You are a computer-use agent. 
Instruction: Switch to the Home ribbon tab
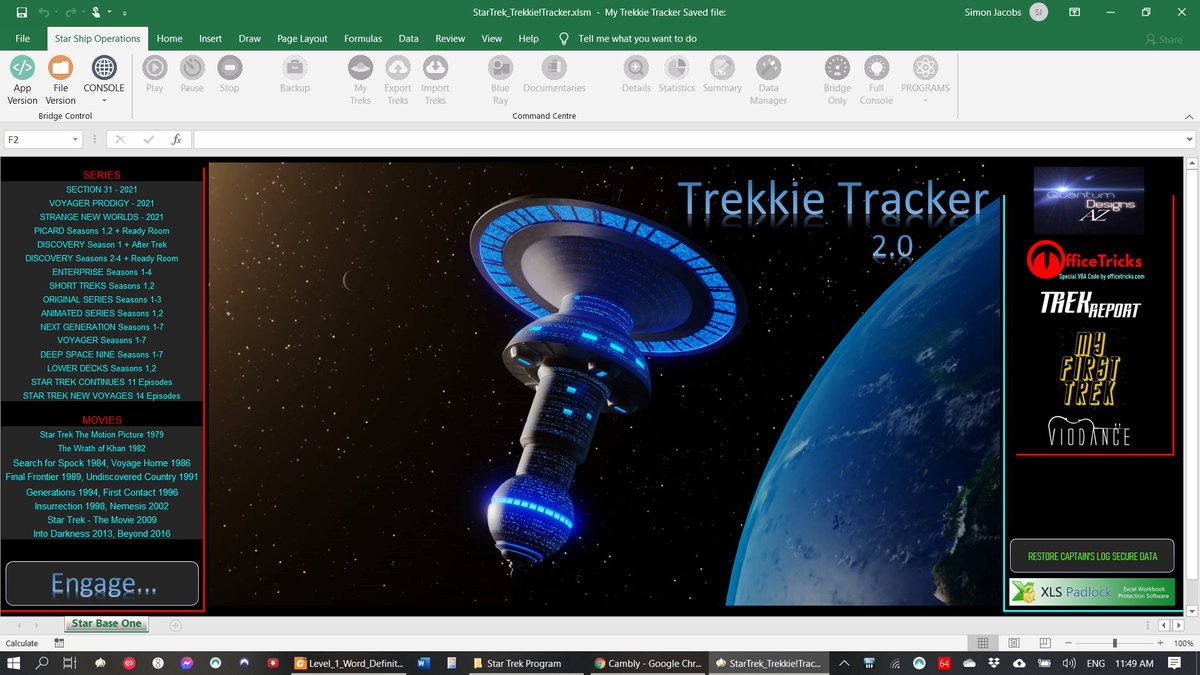coord(170,38)
